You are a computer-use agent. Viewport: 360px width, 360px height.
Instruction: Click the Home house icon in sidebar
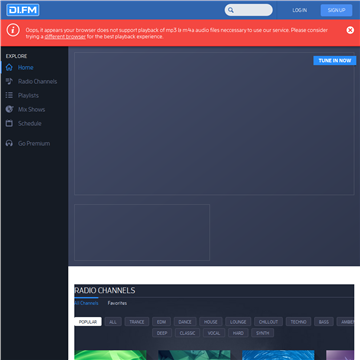tap(9, 67)
